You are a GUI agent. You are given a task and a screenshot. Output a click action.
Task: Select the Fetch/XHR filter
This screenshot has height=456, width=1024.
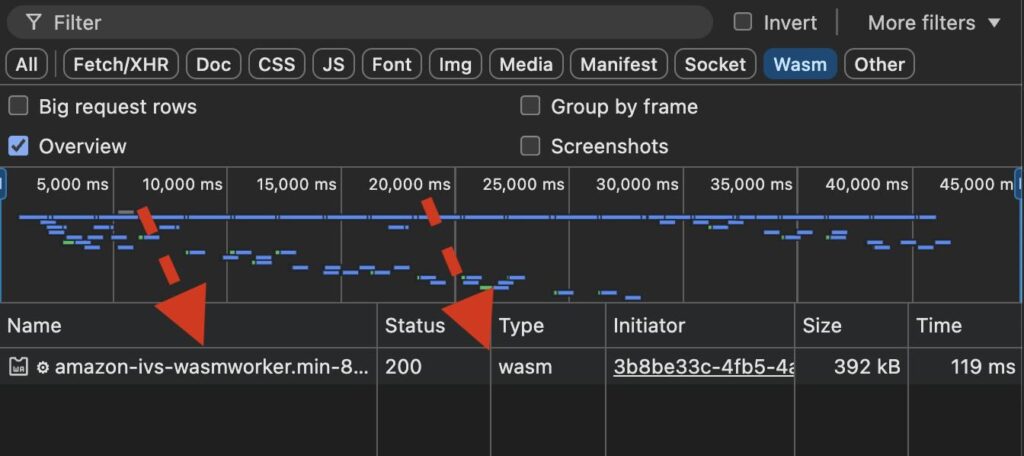point(121,64)
